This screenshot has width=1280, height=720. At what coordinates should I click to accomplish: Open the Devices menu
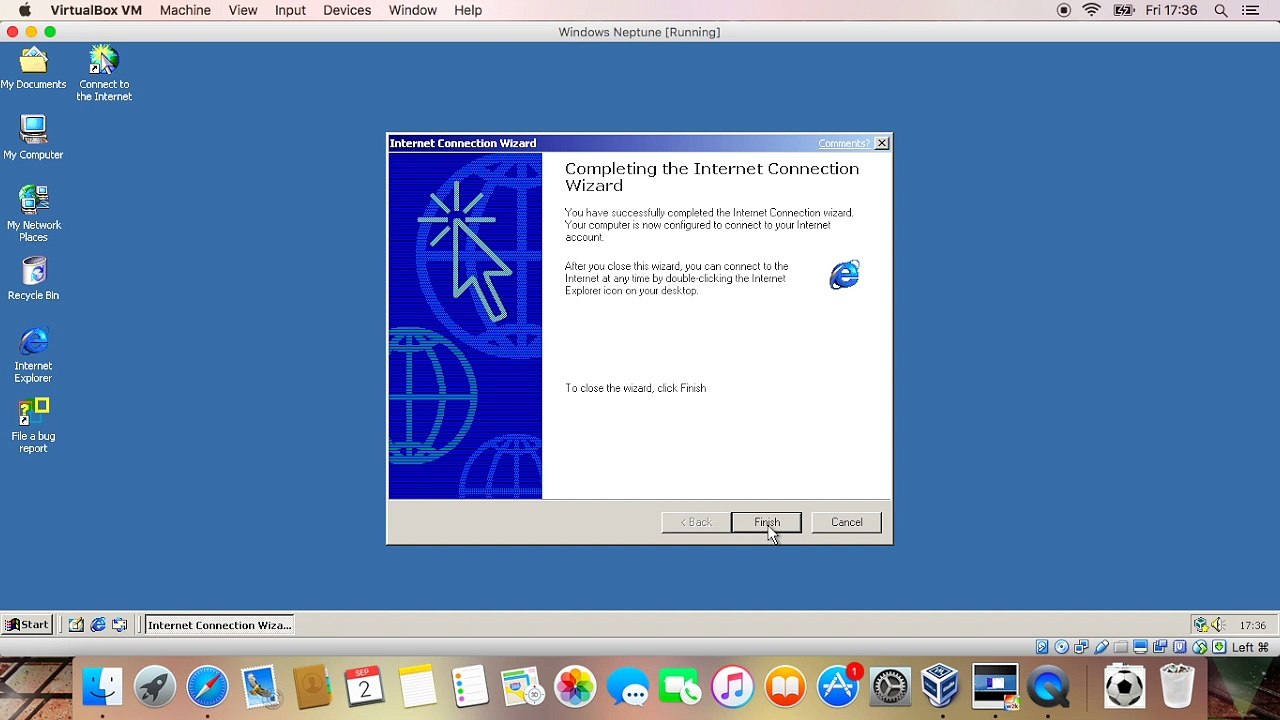point(347,10)
